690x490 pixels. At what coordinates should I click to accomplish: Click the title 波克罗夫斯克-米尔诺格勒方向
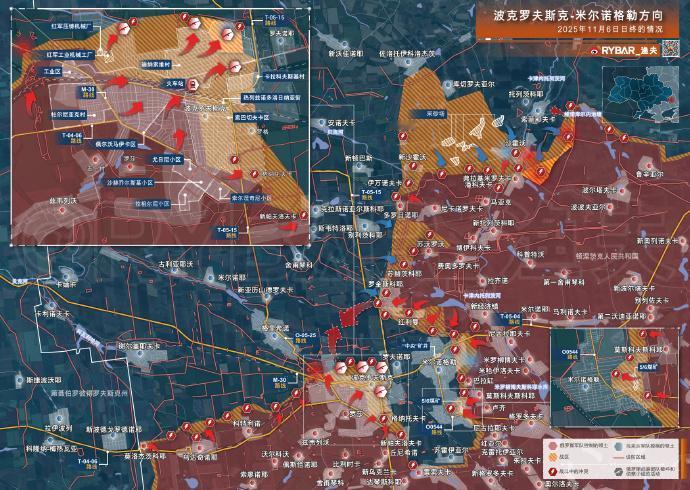tap(578, 16)
